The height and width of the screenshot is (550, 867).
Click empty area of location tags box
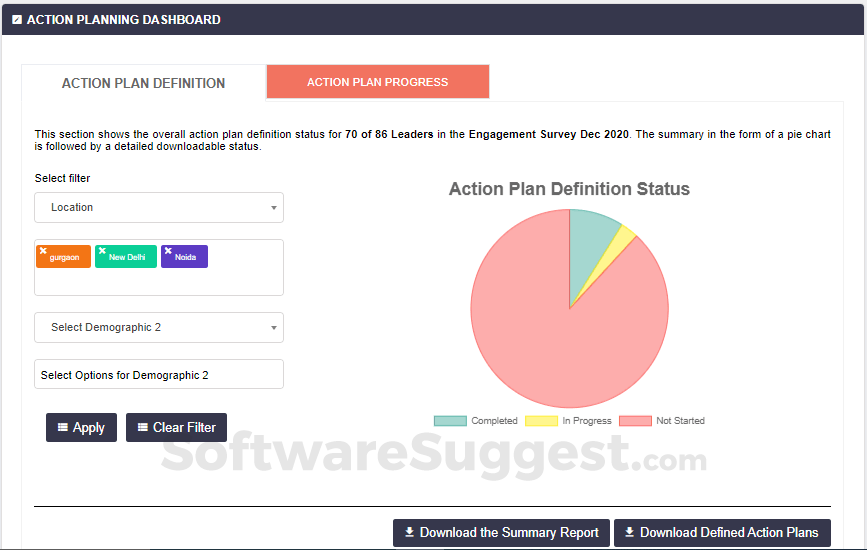159,282
